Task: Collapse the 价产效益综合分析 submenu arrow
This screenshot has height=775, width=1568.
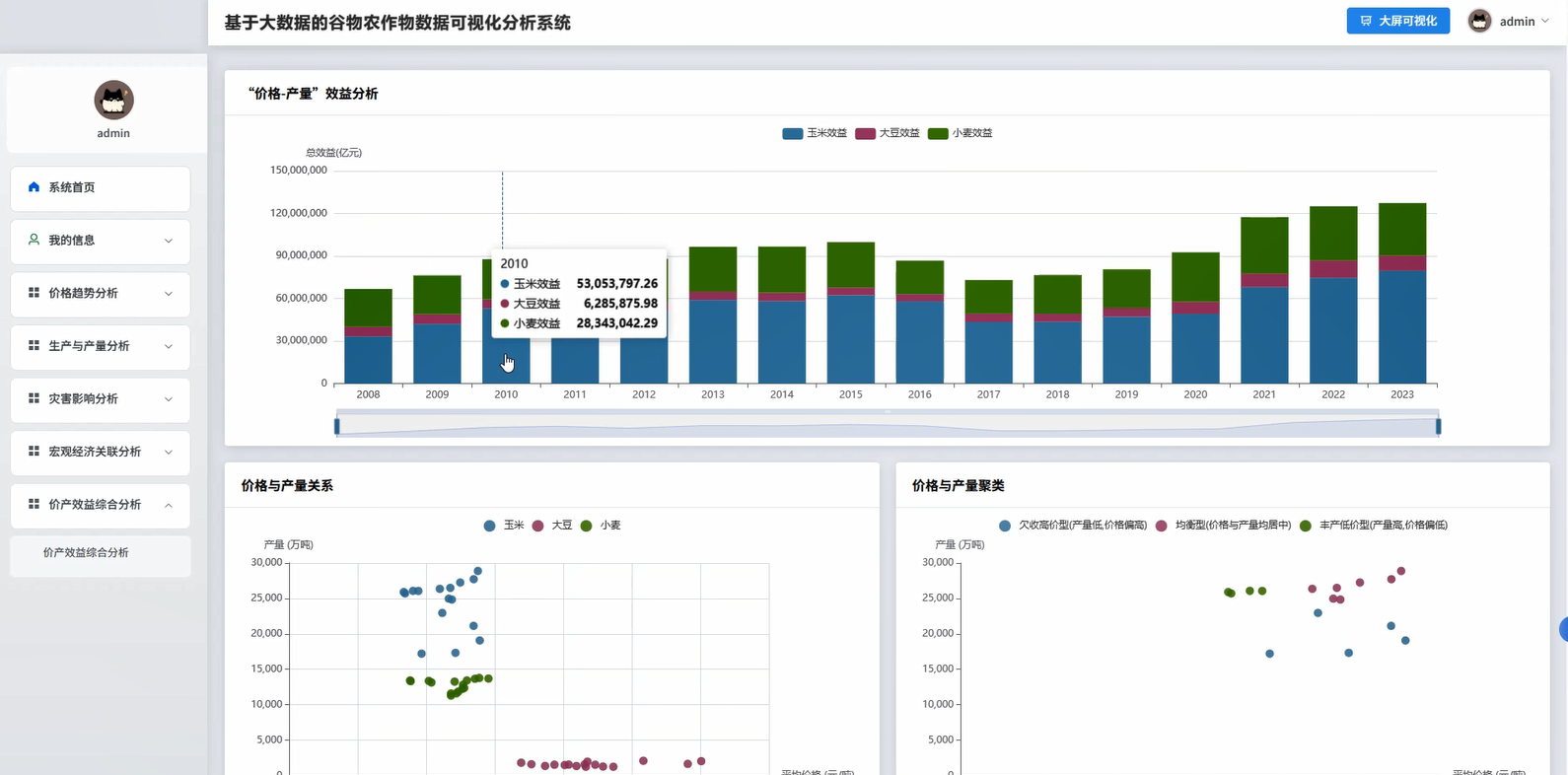Action: tap(169, 505)
